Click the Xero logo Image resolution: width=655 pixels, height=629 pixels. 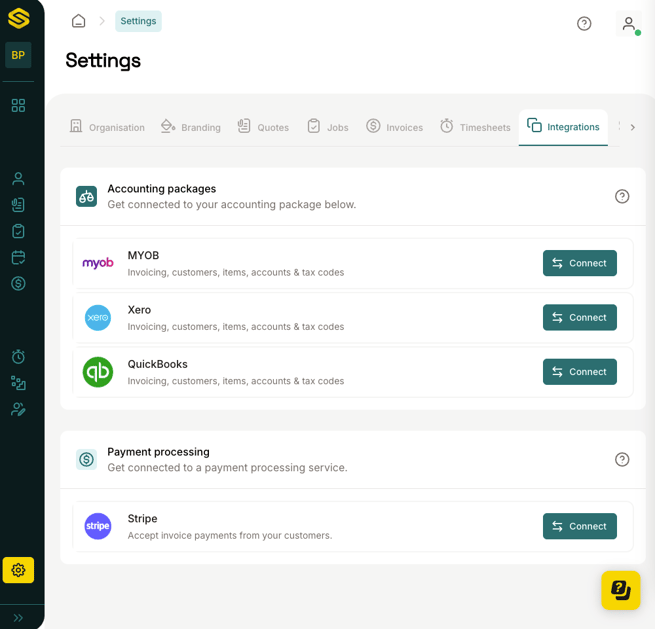coord(98,317)
